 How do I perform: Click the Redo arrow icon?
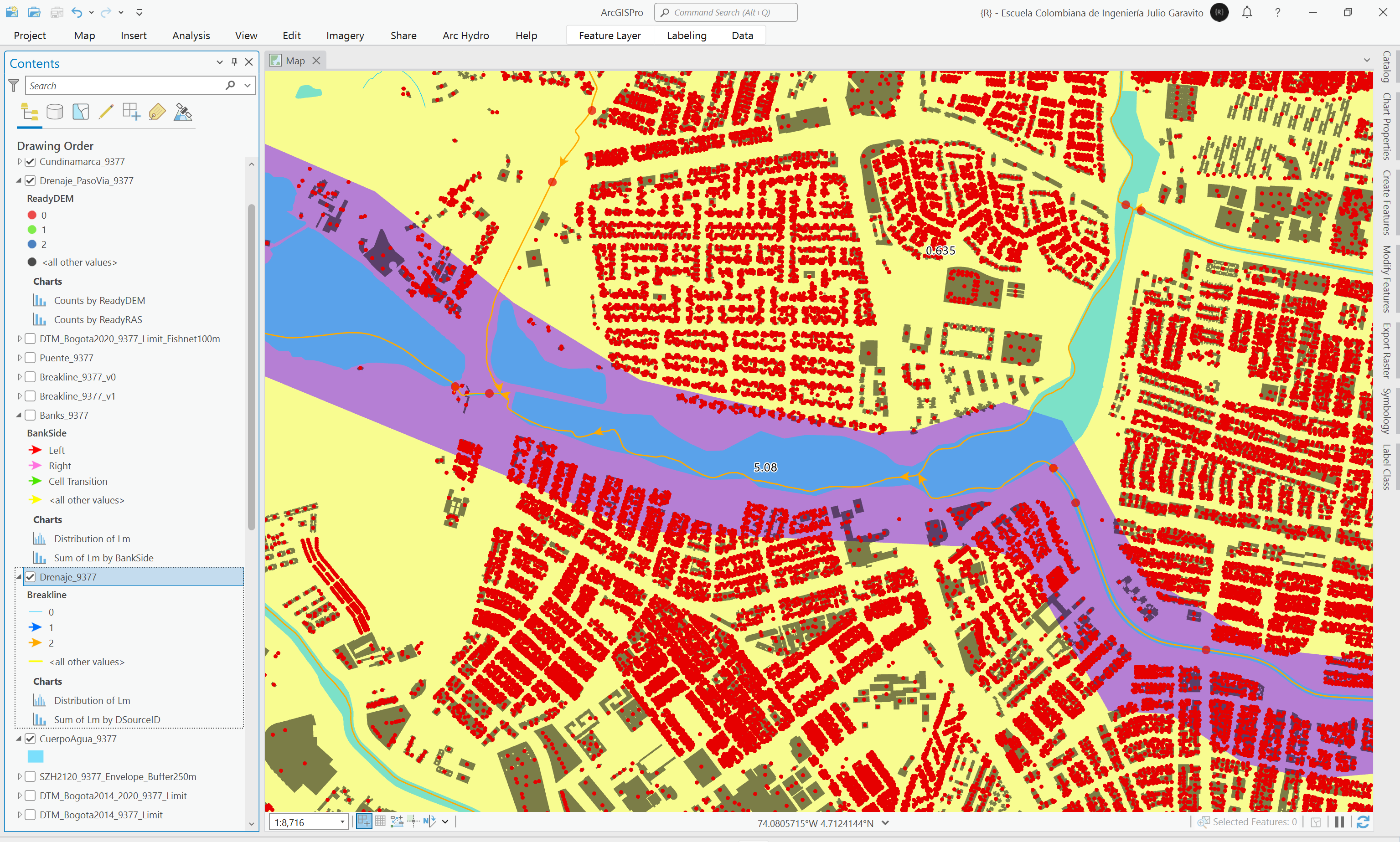point(106,12)
